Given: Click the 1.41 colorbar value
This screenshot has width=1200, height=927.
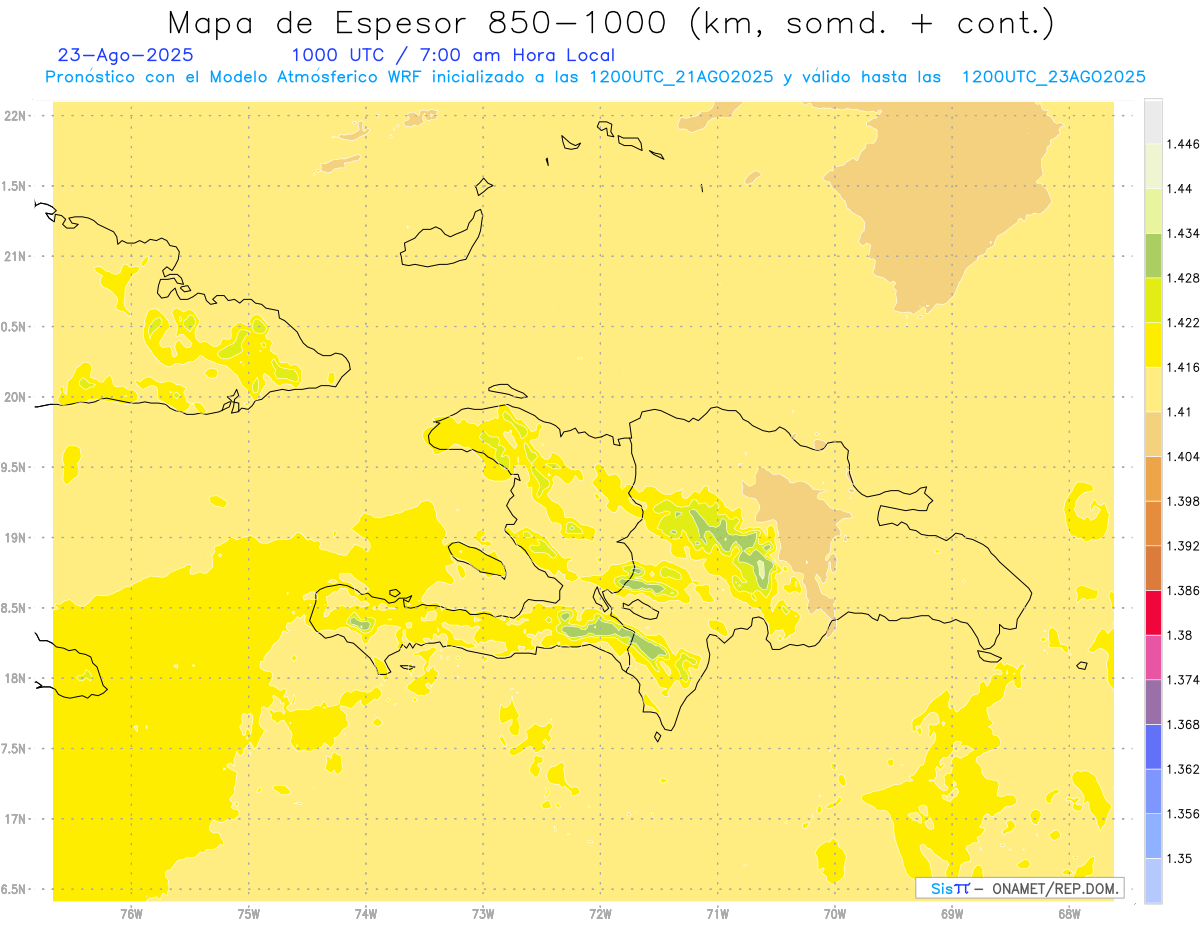Looking at the screenshot, I should [x=1179, y=412].
